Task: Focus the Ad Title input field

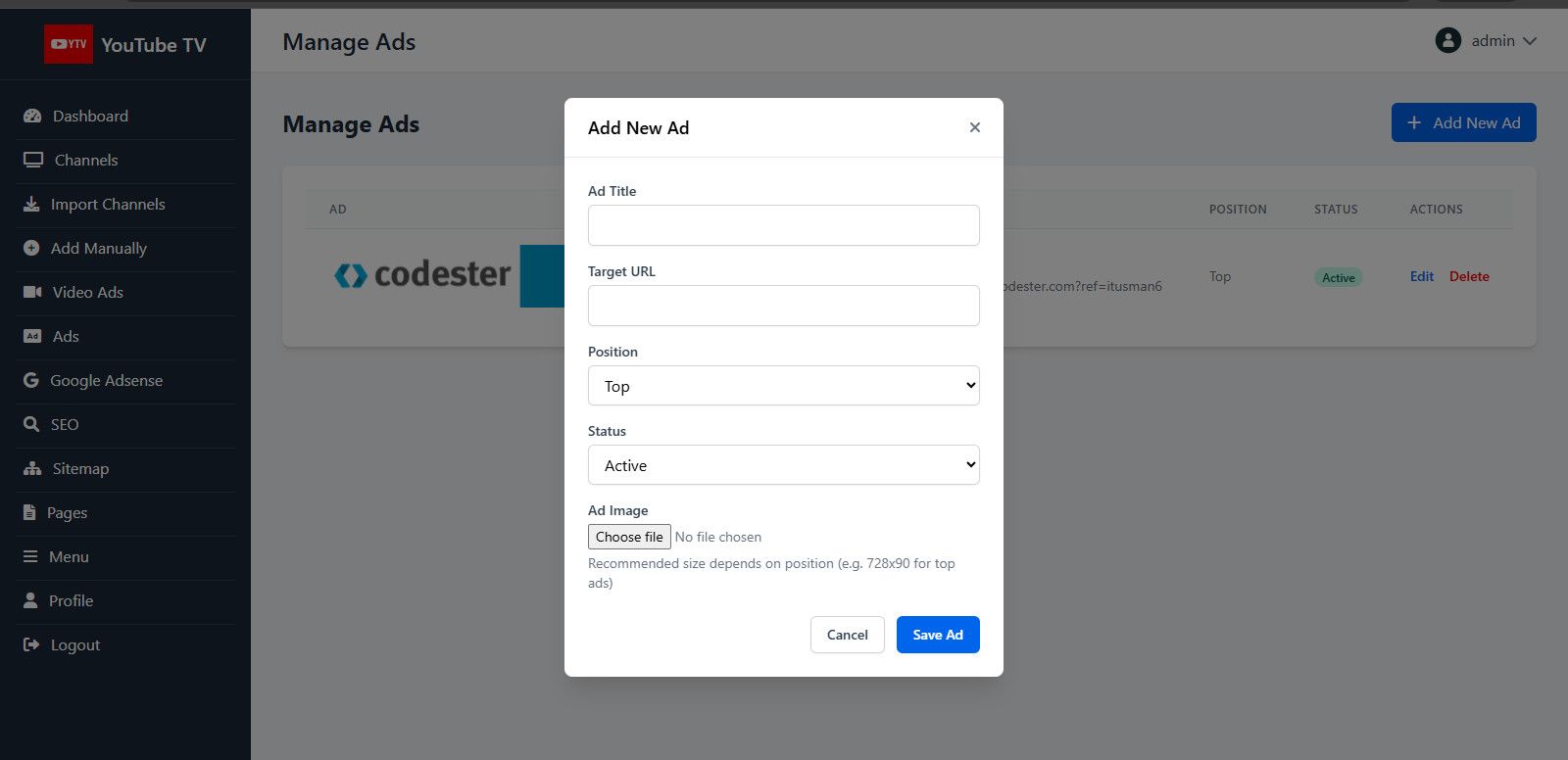Action: 783,225
